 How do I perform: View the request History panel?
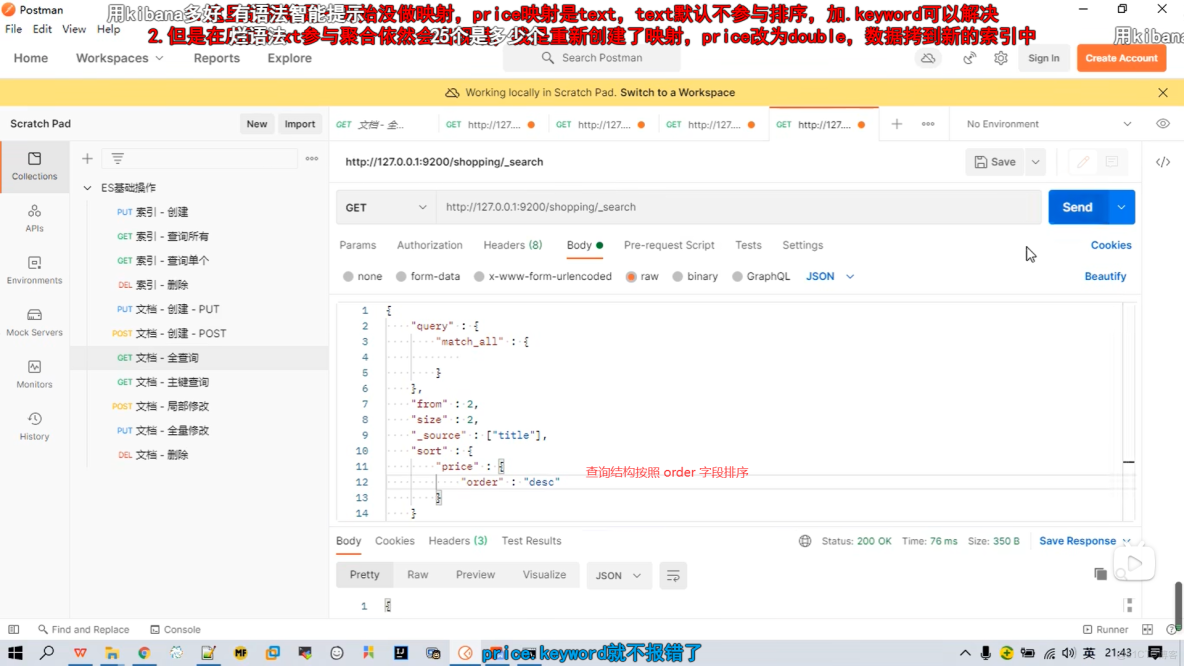[x=34, y=428]
